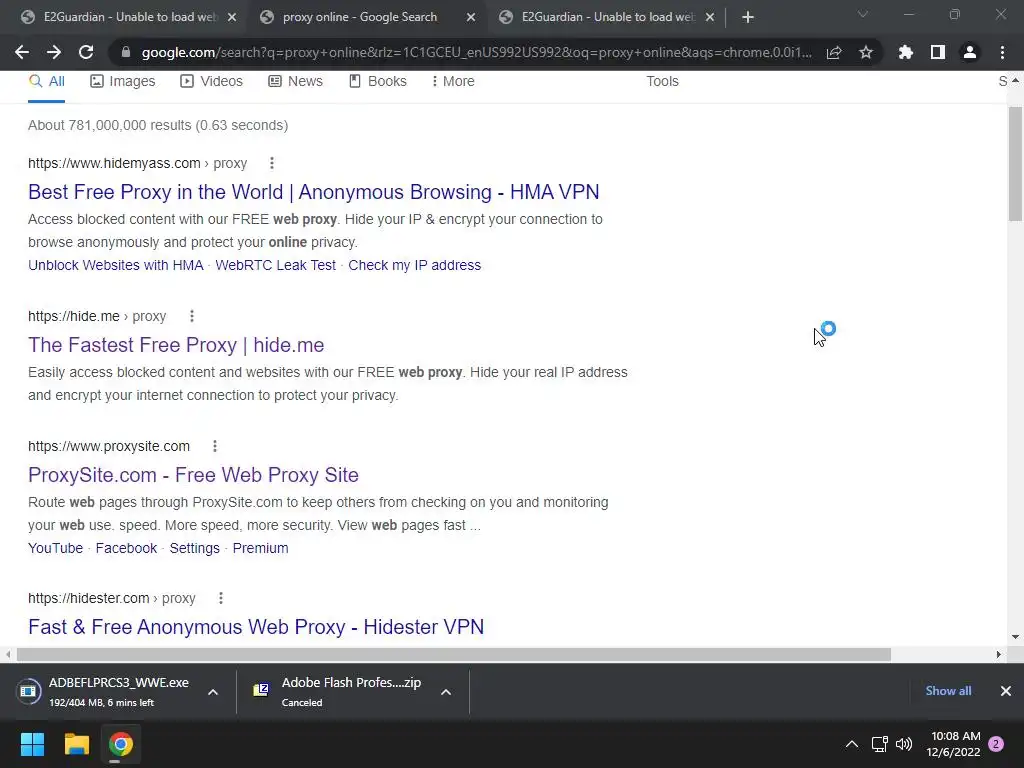Open the Chrome profile avatar
This screenshot has height=768, width=1024.
pos(970,52)
